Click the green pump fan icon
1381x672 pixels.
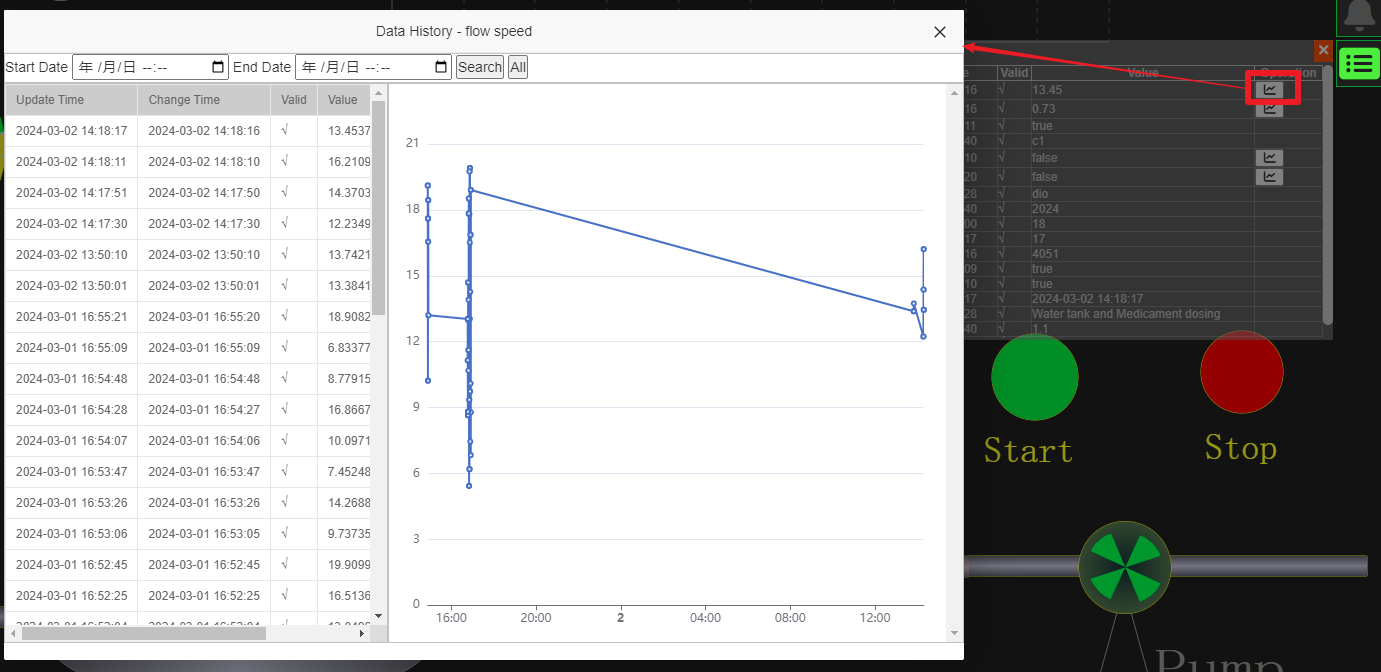(x=1125, y=567)
